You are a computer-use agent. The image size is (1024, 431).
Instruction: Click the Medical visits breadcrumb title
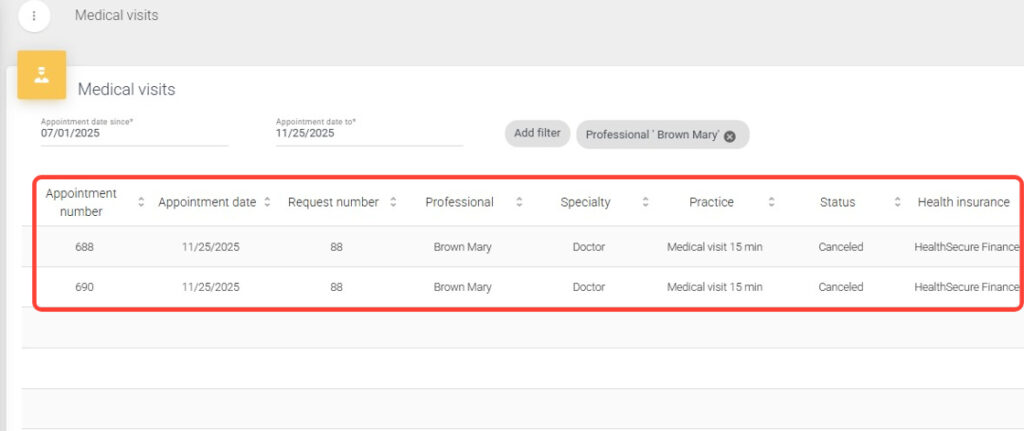tap(116, 16)
